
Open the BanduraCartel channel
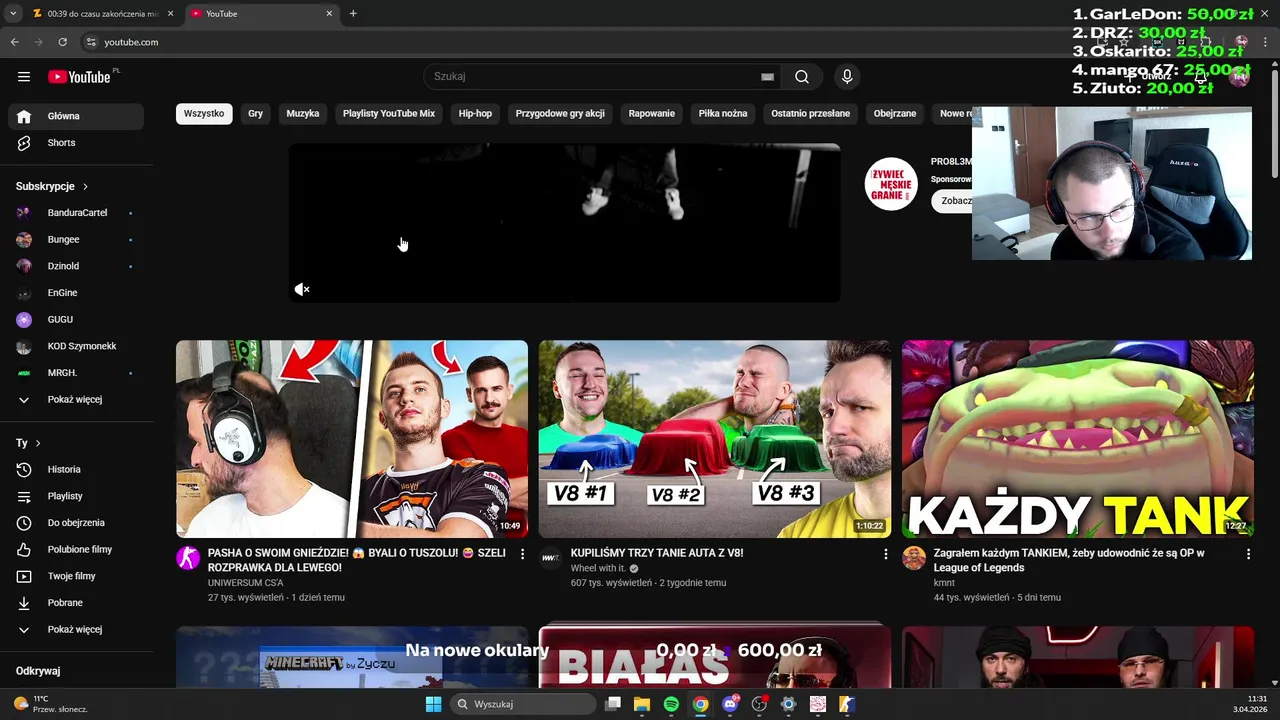pyautogui.click(x=76, y=213)
